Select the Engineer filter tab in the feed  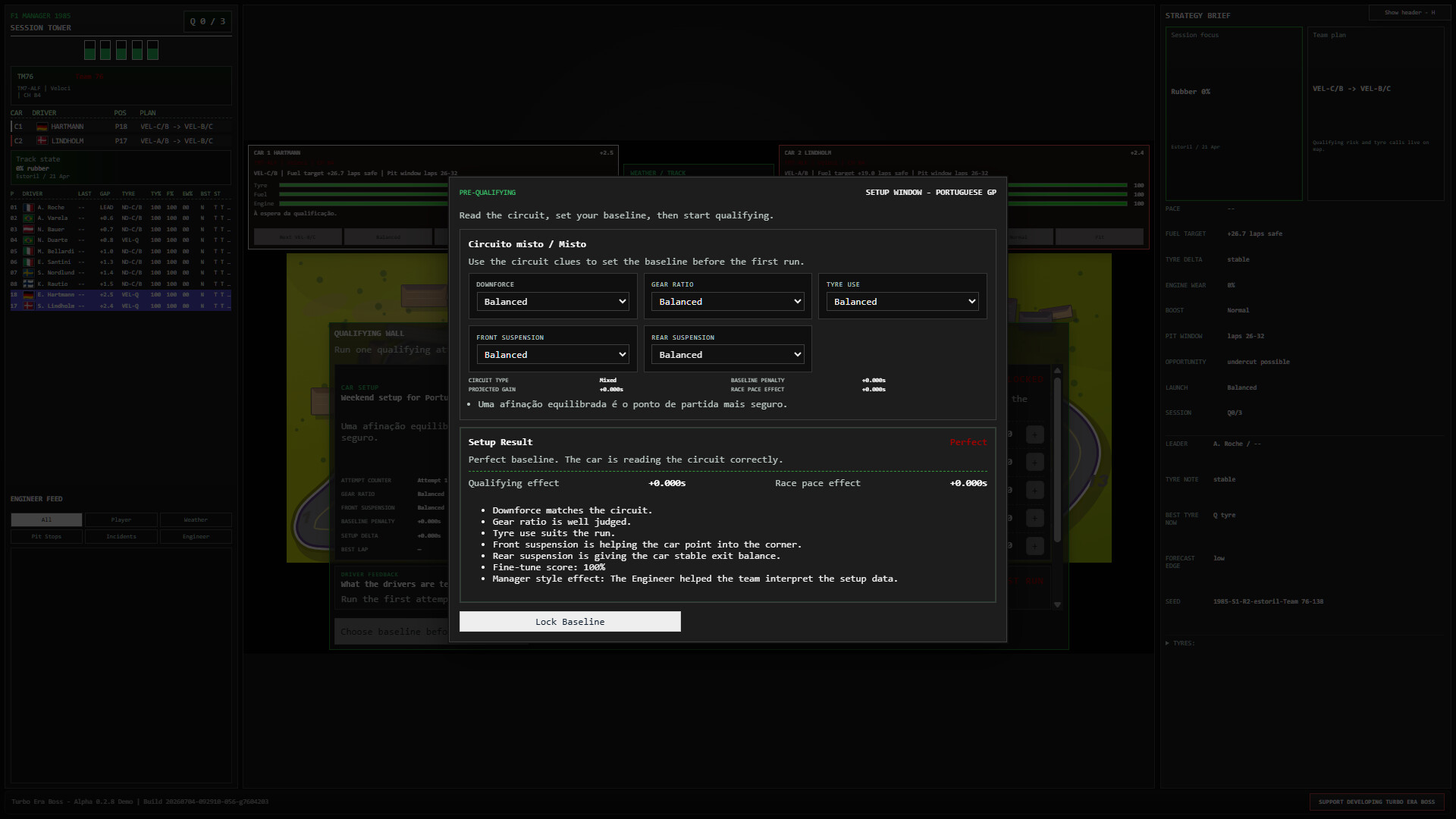(196, 537)
